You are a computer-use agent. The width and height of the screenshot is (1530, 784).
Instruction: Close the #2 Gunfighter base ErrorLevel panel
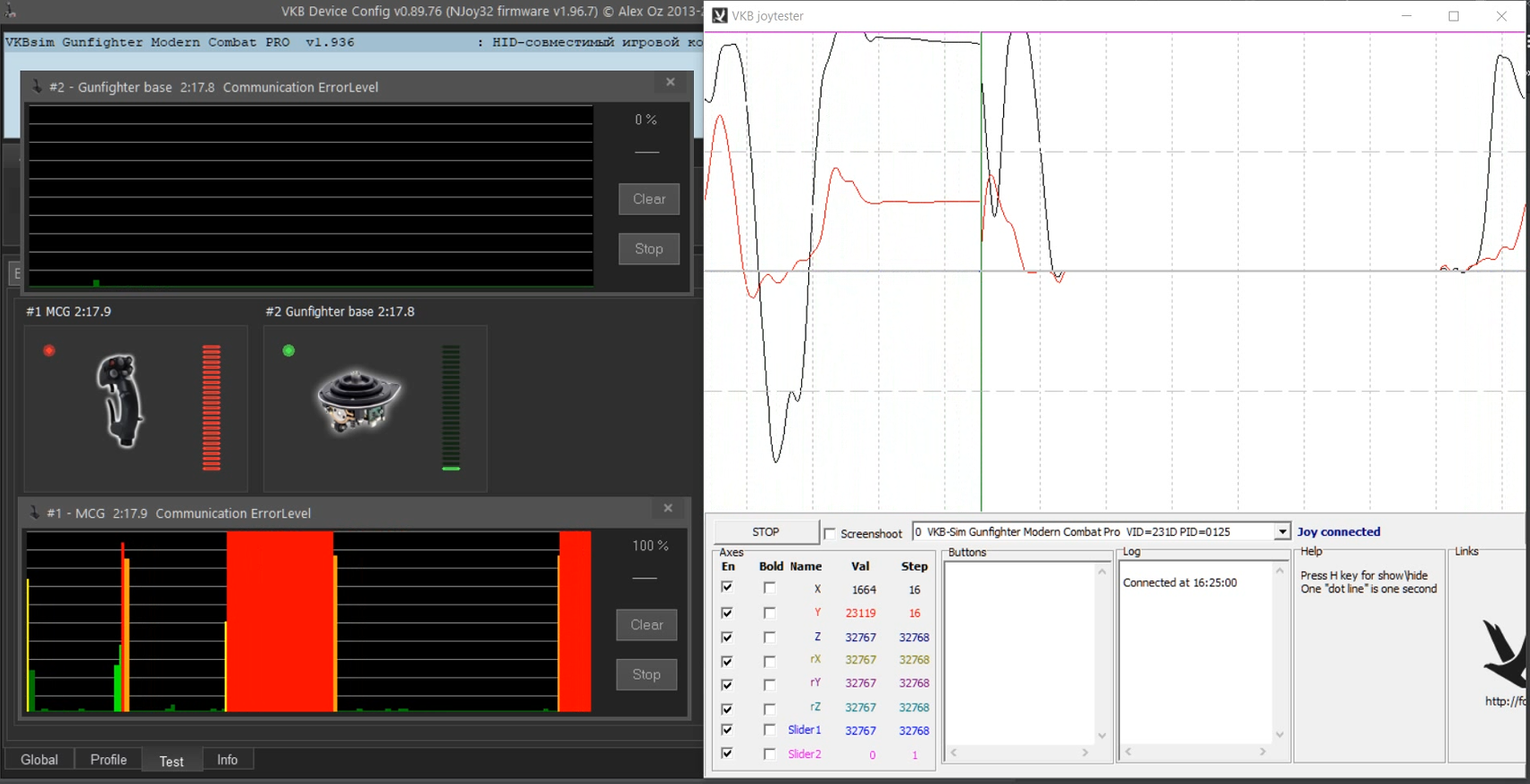(671, 82)
